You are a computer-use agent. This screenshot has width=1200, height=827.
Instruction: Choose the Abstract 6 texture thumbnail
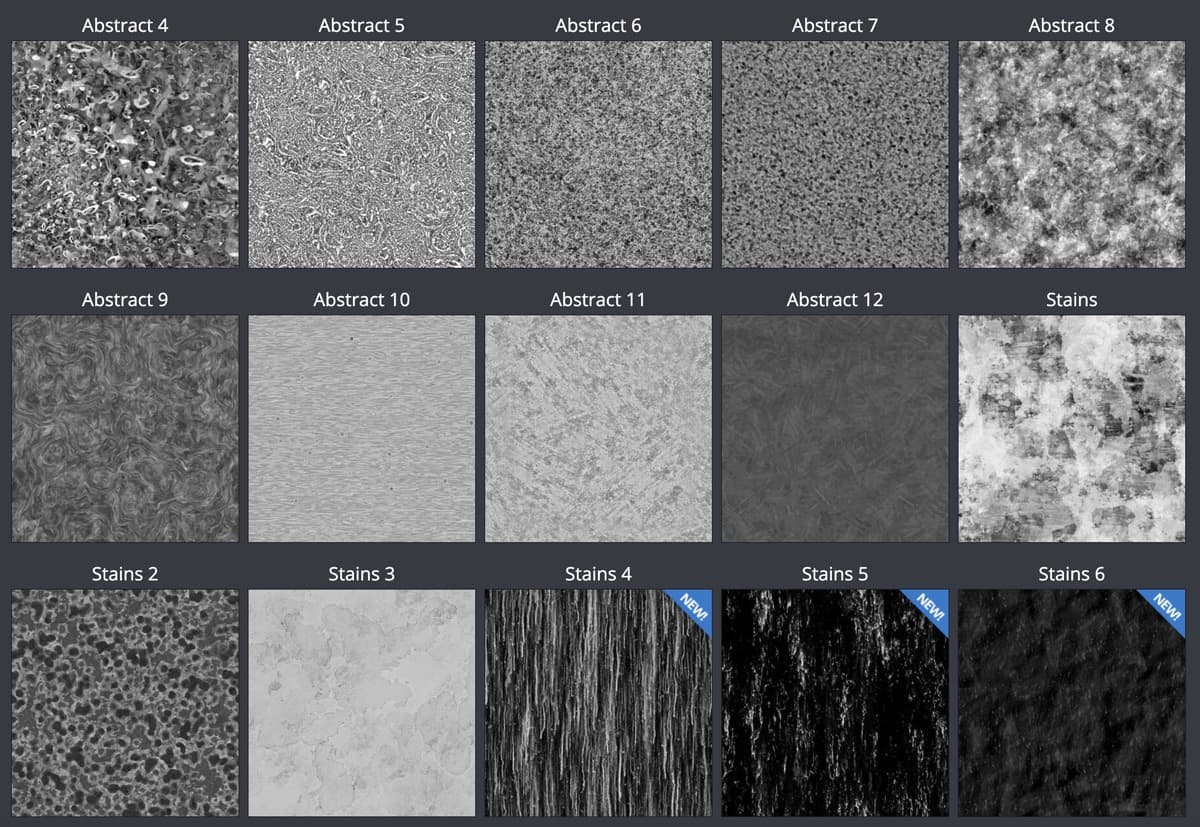point(598,154)
